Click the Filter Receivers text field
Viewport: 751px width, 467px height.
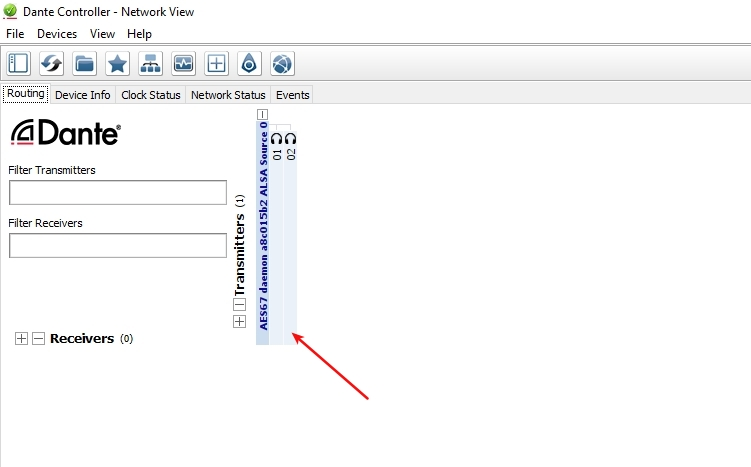118,245
